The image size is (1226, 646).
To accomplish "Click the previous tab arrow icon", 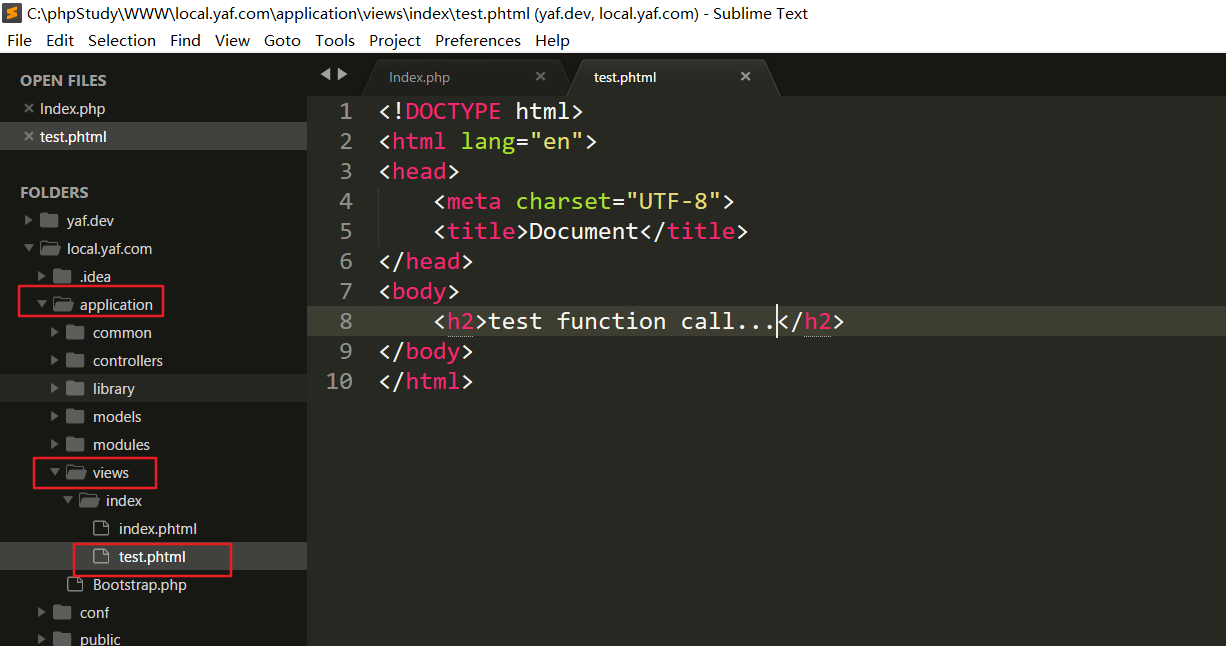I will [325, 74].
